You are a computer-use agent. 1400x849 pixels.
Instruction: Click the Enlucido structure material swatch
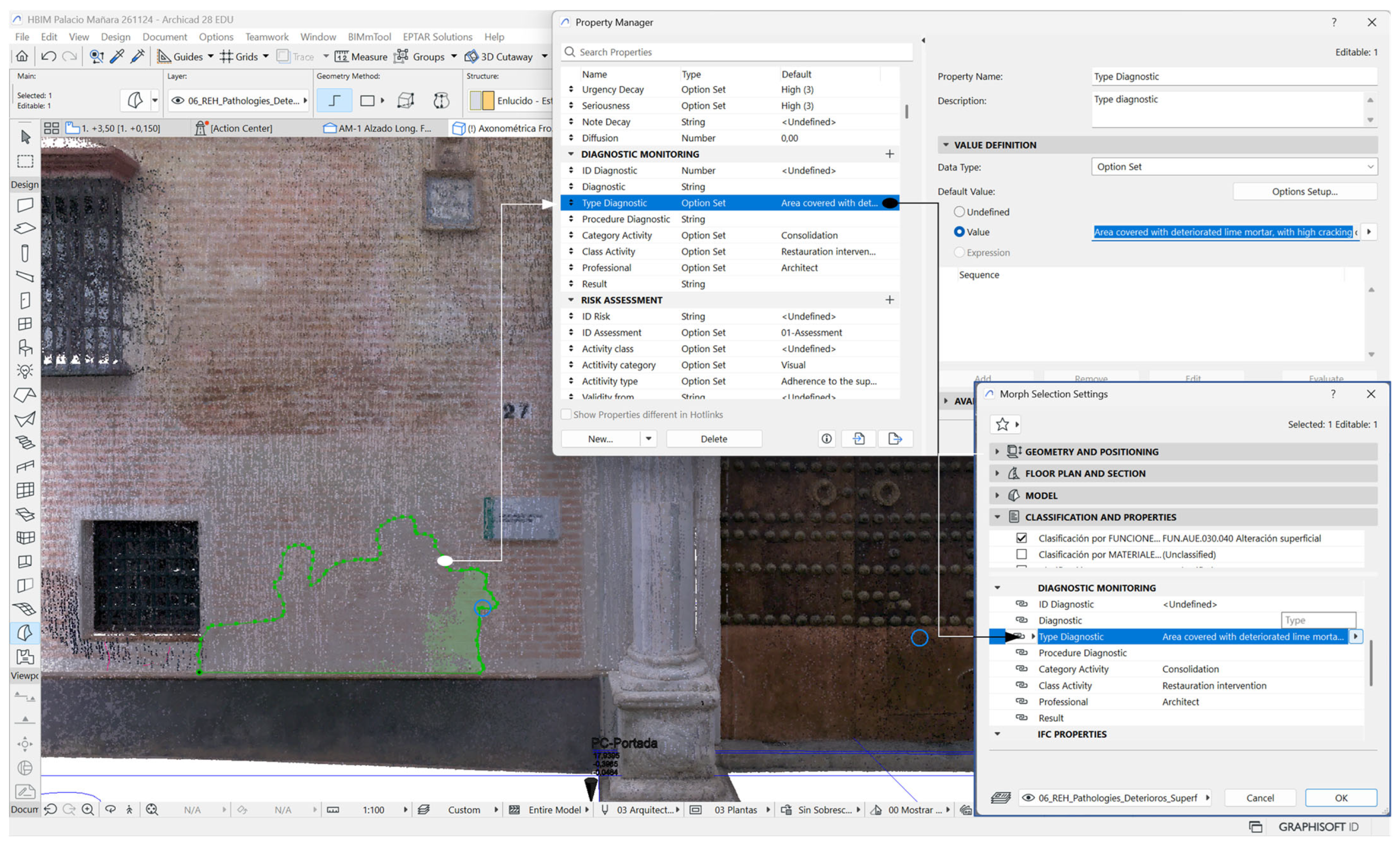(482, 101)
